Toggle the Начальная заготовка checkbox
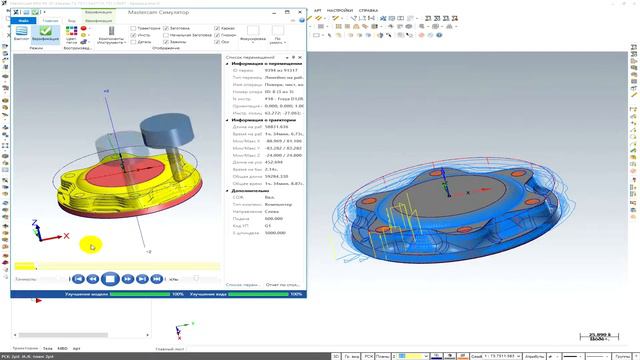Screen dimensions: 640x360 (x=166, y=35)
